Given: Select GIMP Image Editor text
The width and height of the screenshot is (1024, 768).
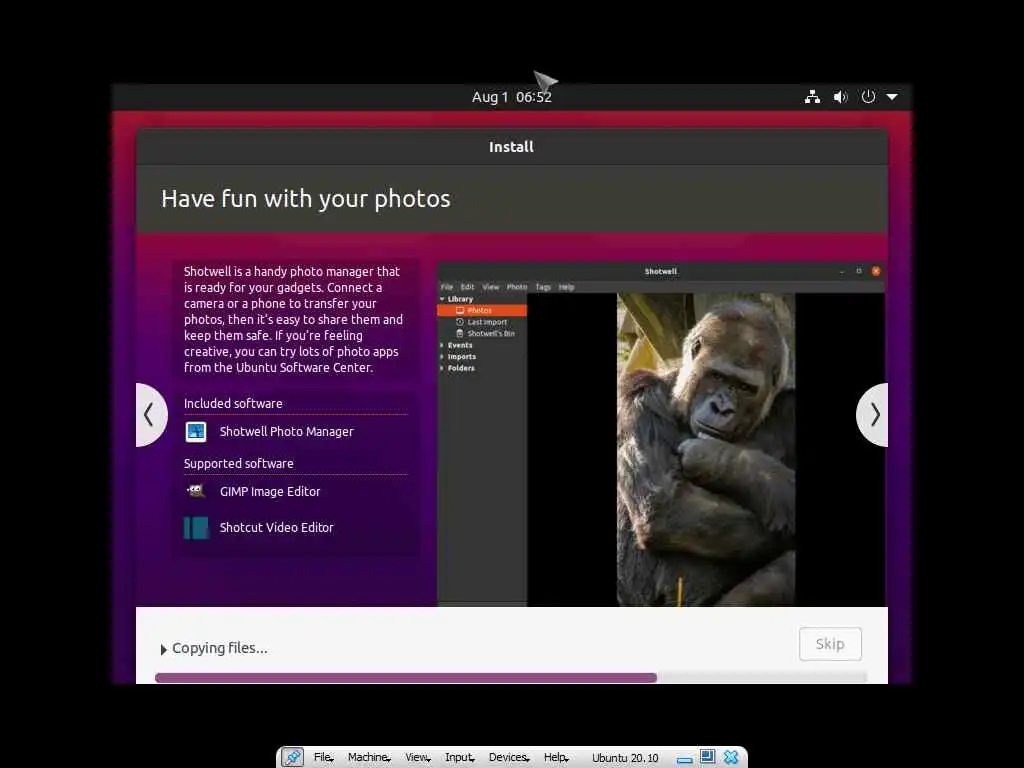Looking at the screenshot, I should pos(270,492).
